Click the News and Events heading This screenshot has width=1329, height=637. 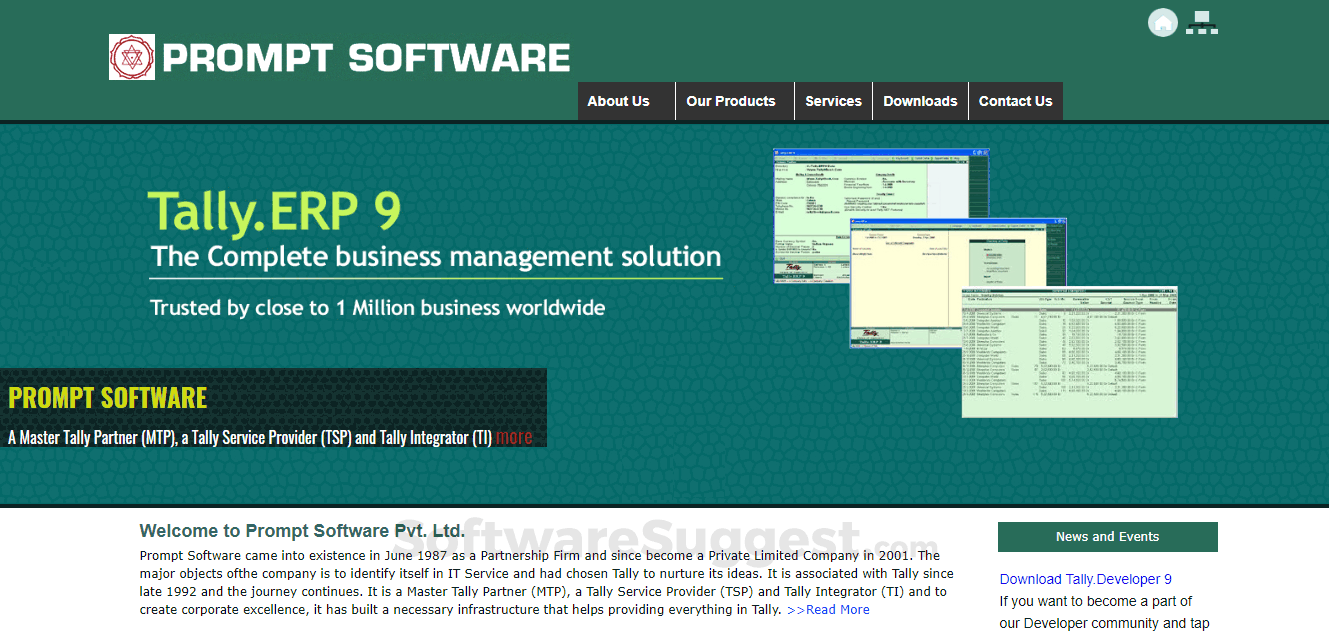pyautogui.click(x=1107, y=537)
